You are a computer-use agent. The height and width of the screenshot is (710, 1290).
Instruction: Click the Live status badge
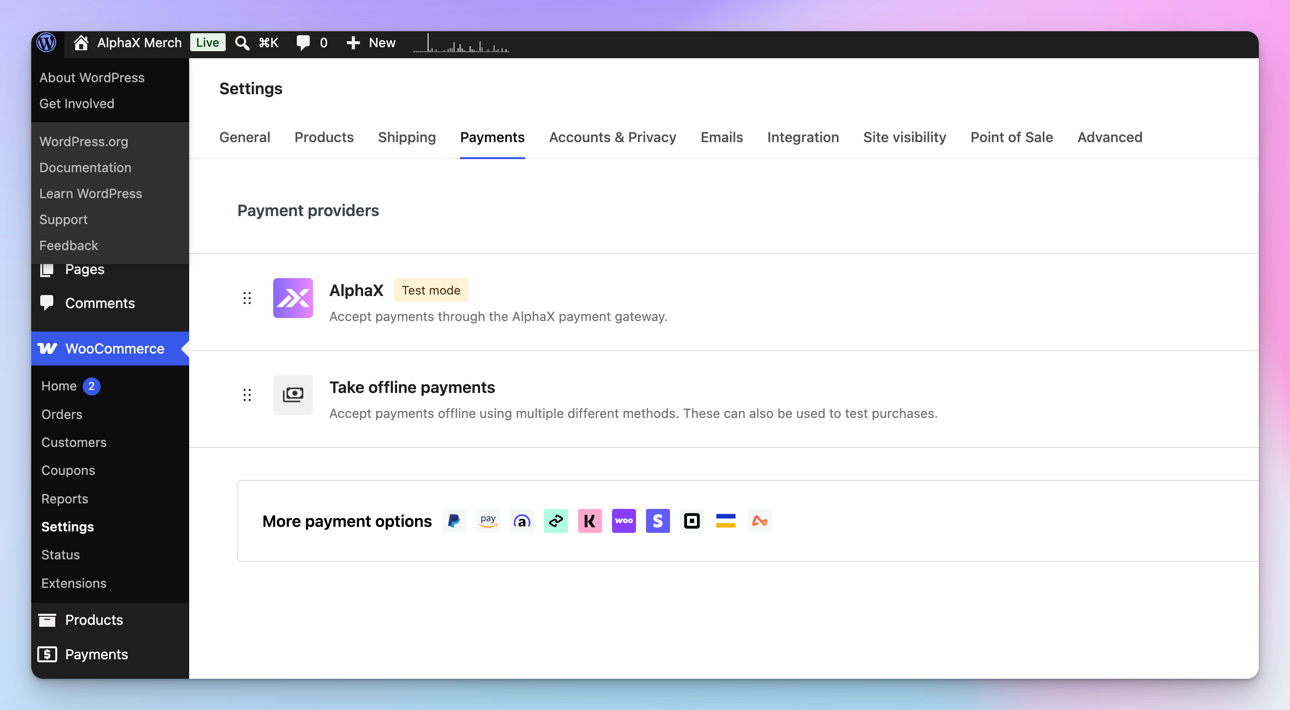click(x=207, y=43)
